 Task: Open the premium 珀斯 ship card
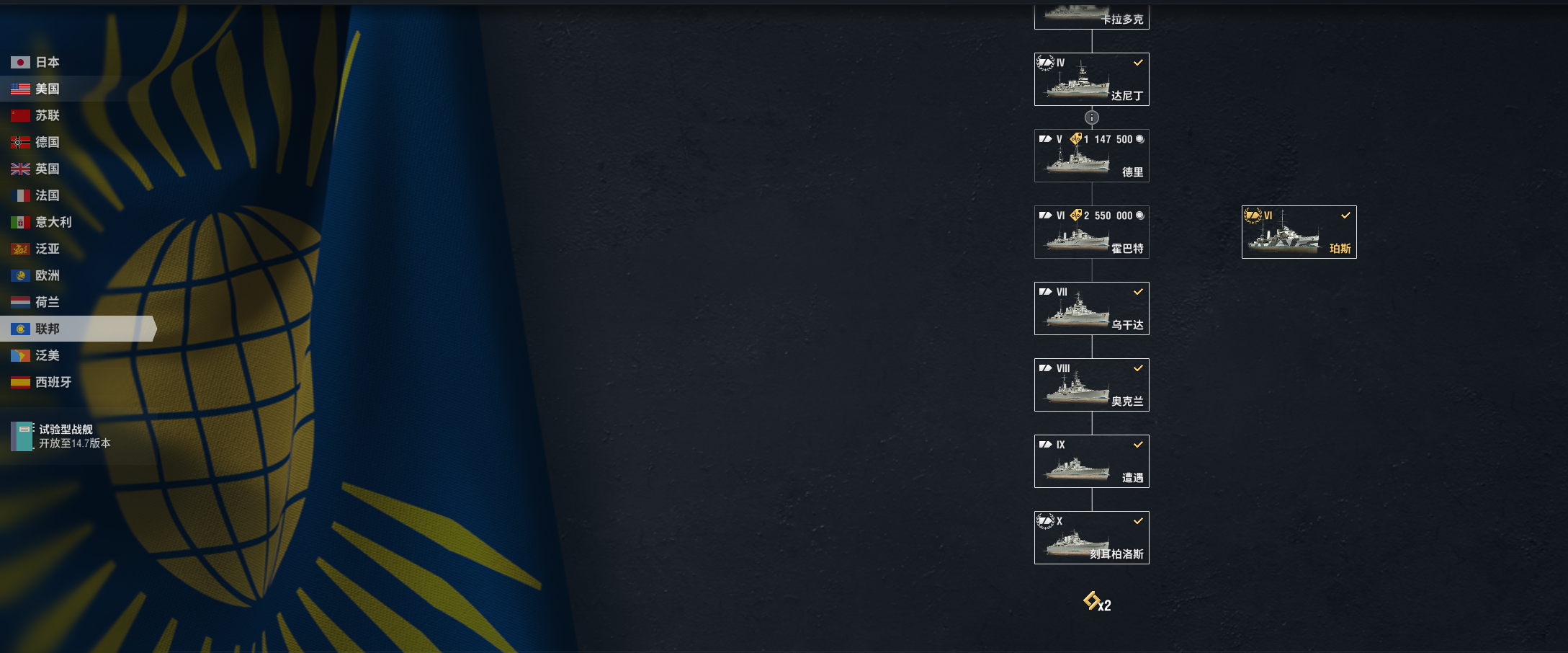(1299, 232)
